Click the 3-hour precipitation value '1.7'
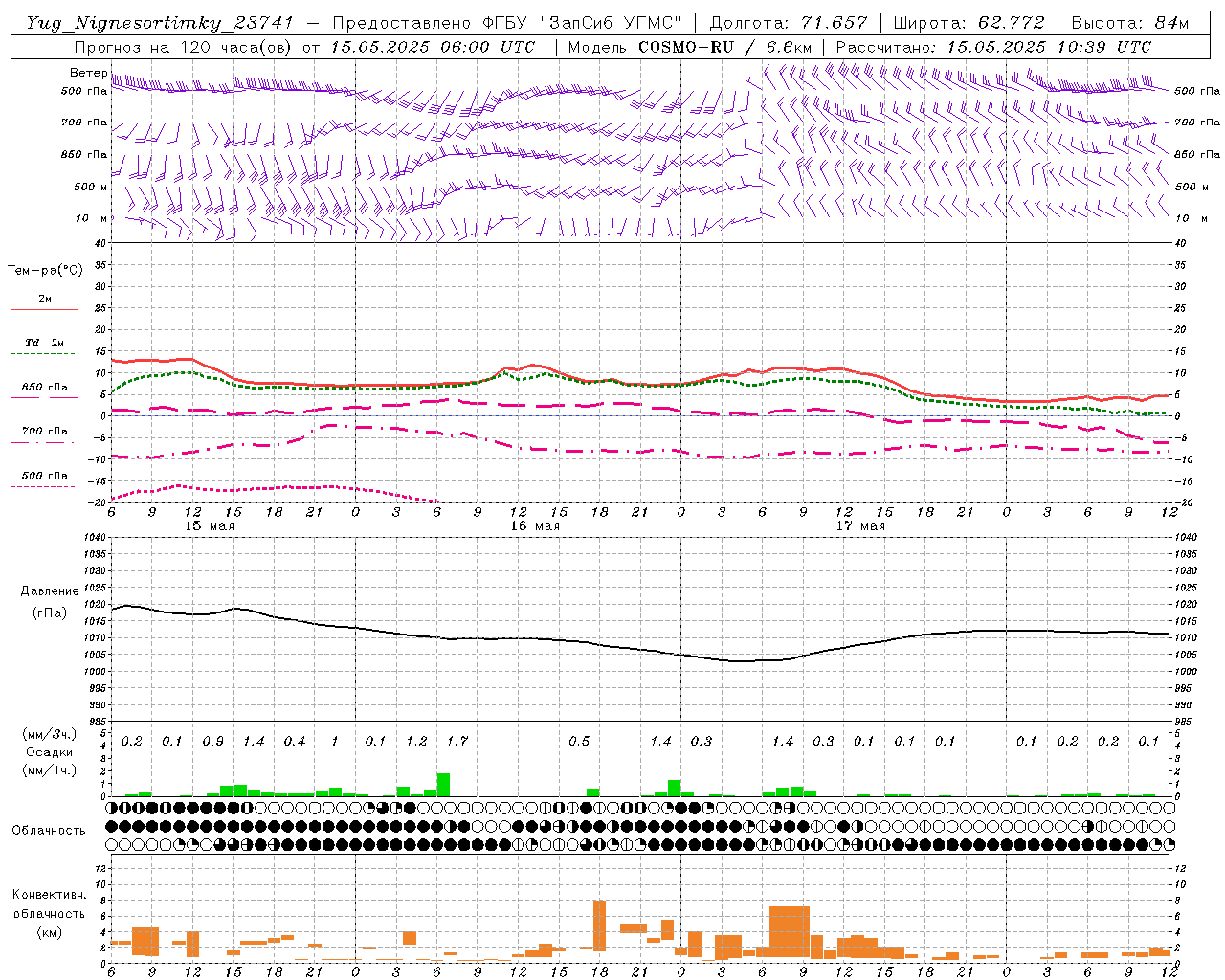Viewport: 1225px width, 980px height. pos(457,742)
